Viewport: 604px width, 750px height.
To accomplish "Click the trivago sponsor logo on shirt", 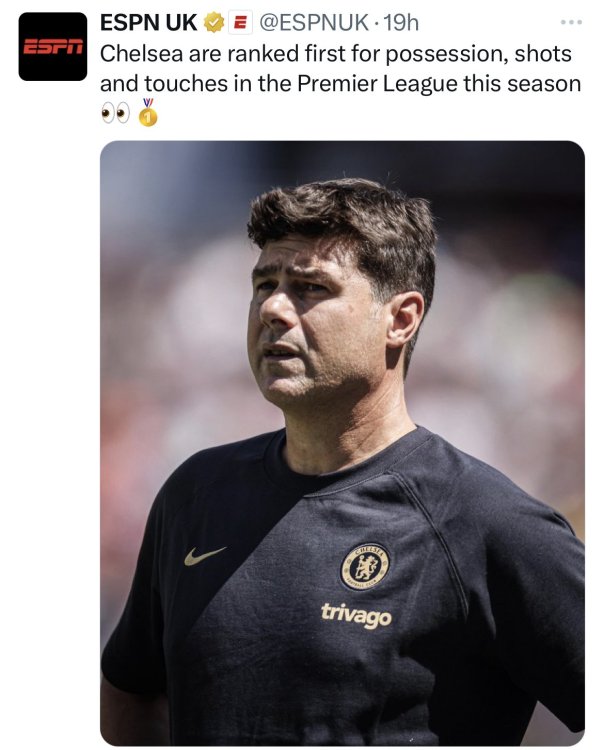I will 356,614.
